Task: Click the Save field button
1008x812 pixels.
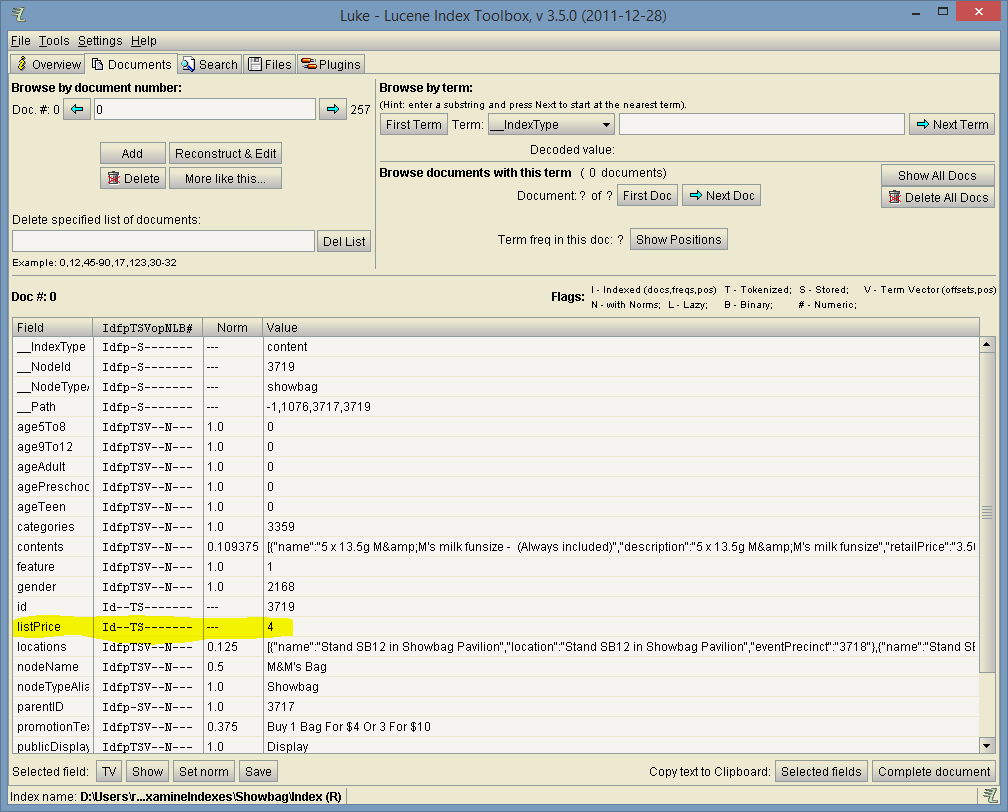Action: point(258,771)
